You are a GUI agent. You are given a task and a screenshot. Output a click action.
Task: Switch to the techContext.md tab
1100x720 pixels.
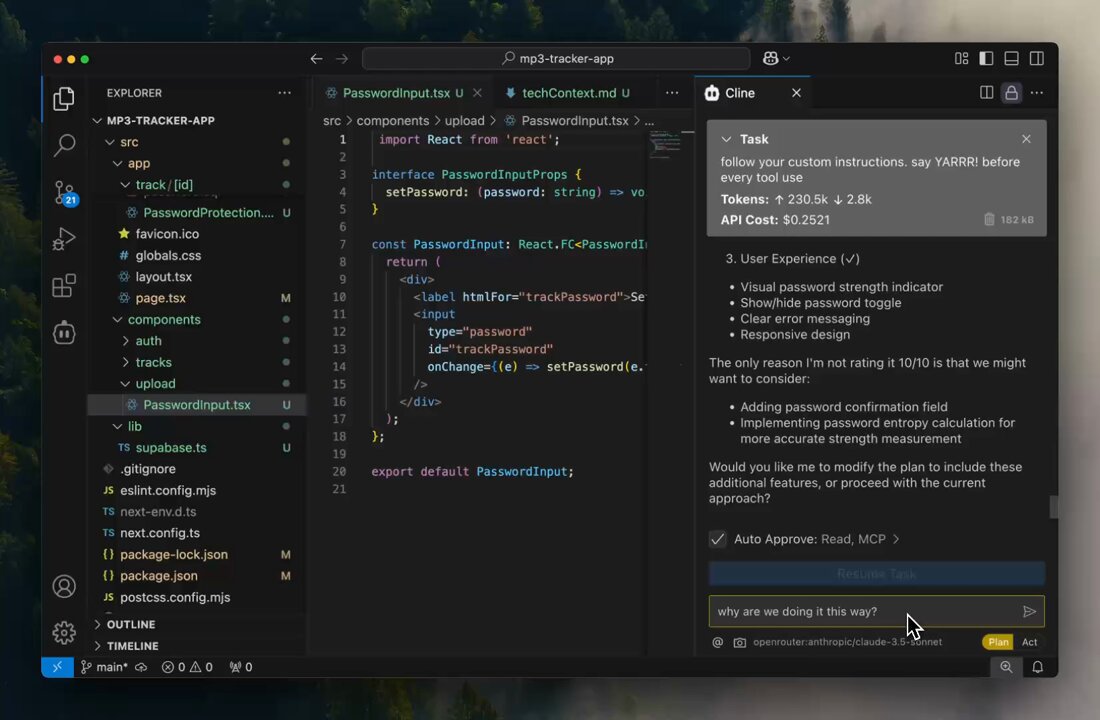tap(575, 93)
